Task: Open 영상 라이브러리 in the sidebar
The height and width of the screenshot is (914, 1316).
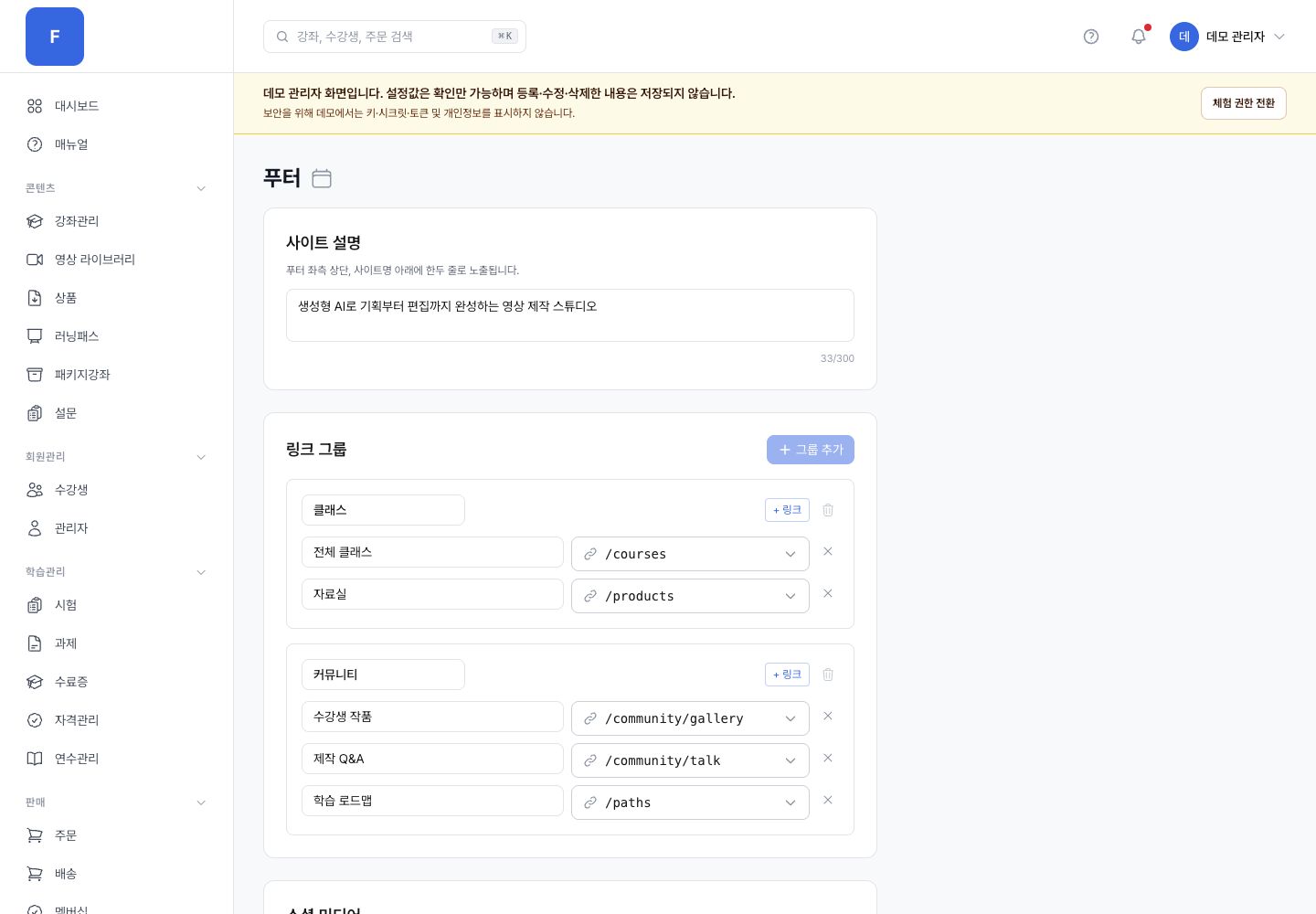Action: pyautogui.click(x=116, y=260)
